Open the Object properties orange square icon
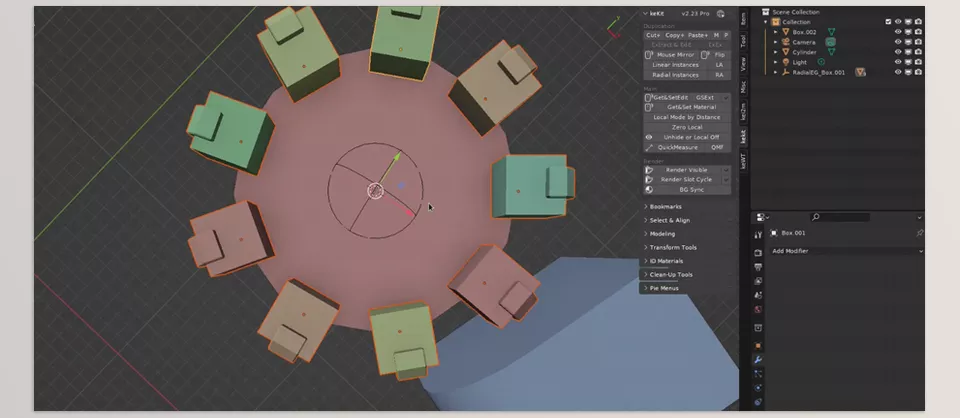The image size is (960, 418). click(x=758, y=346)
